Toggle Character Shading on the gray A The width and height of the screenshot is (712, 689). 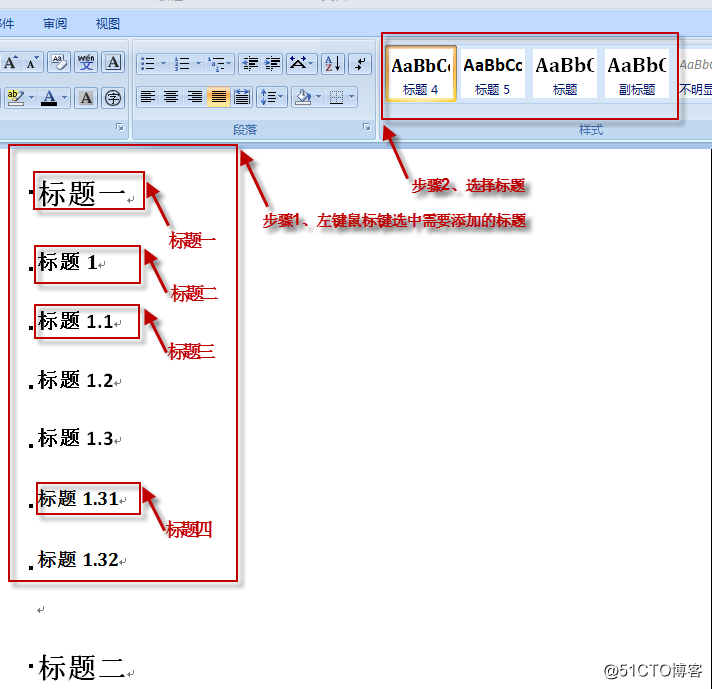(86, 97)
